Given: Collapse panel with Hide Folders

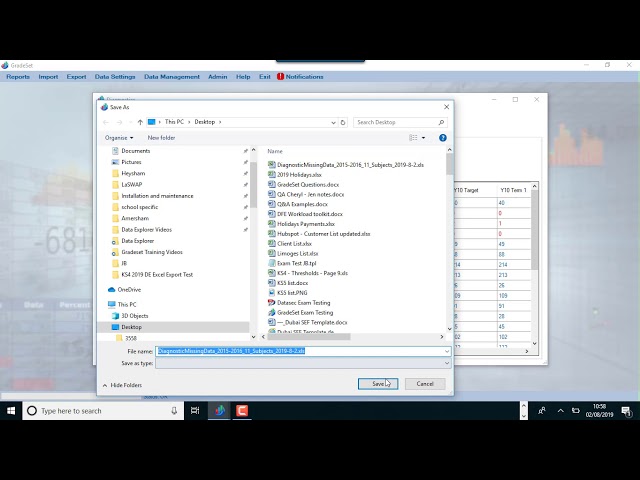Looking at the screenshot, I should (122, 385).
